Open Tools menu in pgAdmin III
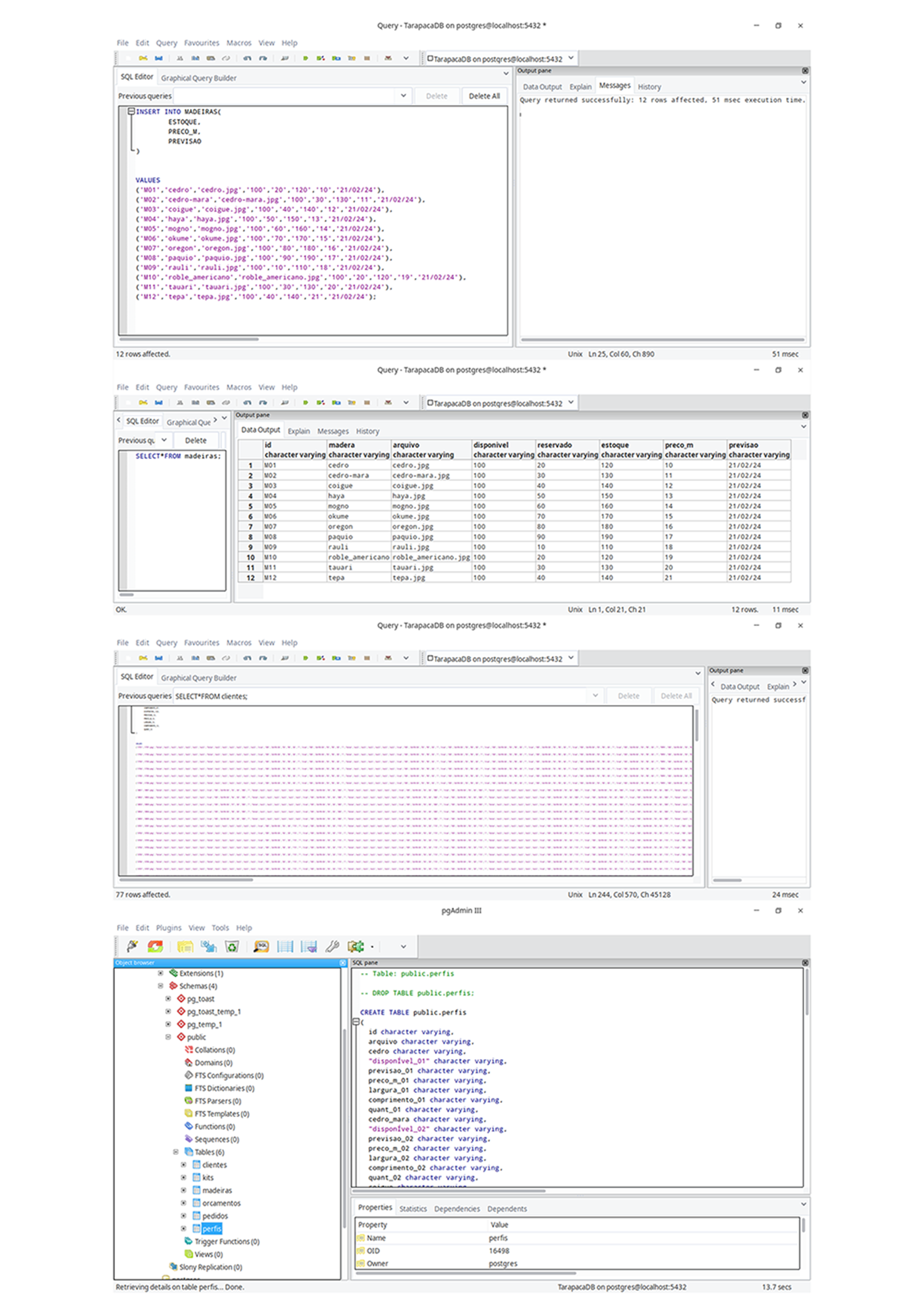The width and height of the screenshot is (924, 1308). click(220, 928)
